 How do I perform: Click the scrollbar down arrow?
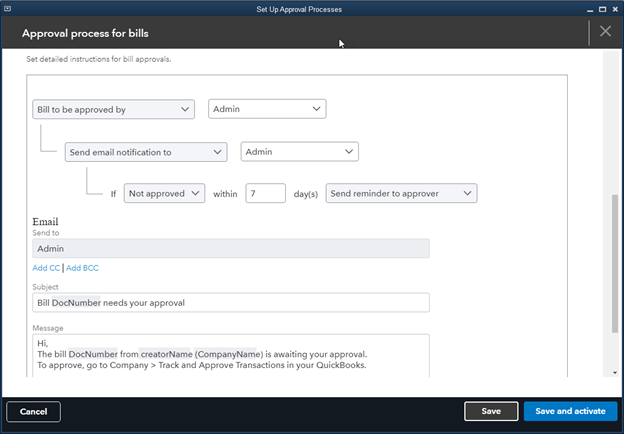click(613, 373)
